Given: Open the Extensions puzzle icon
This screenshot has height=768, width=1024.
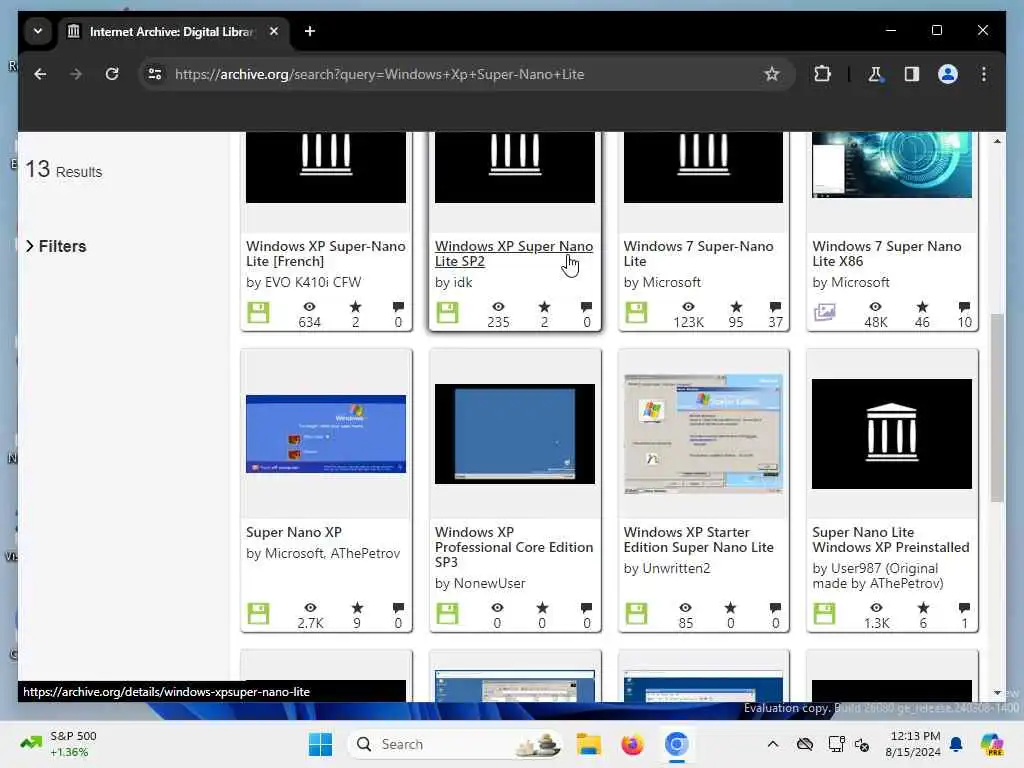Looking at the screenshot, I should [x=822, y=74].
